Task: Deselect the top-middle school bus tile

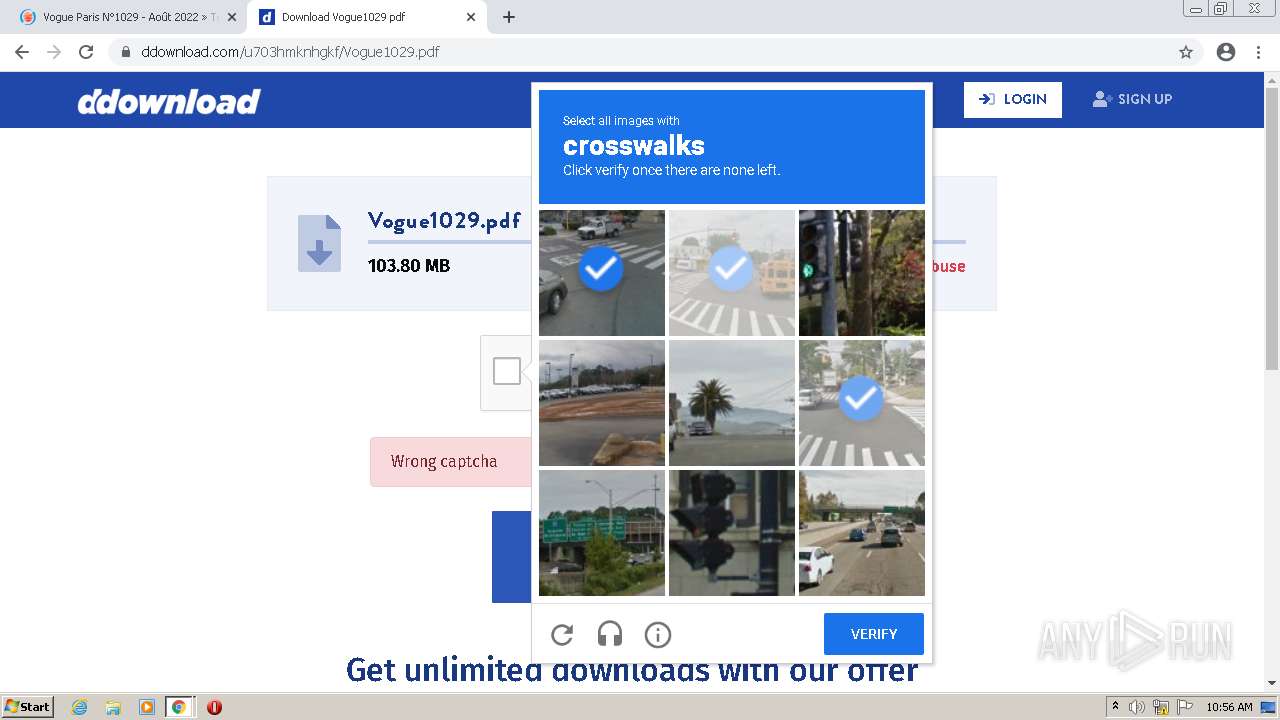Action: coord(732,273)
